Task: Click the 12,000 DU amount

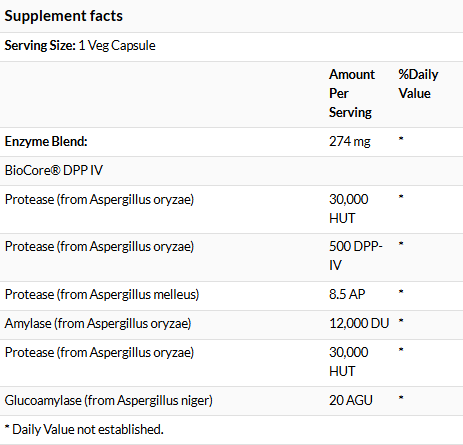Action: (x=359, y=323)
